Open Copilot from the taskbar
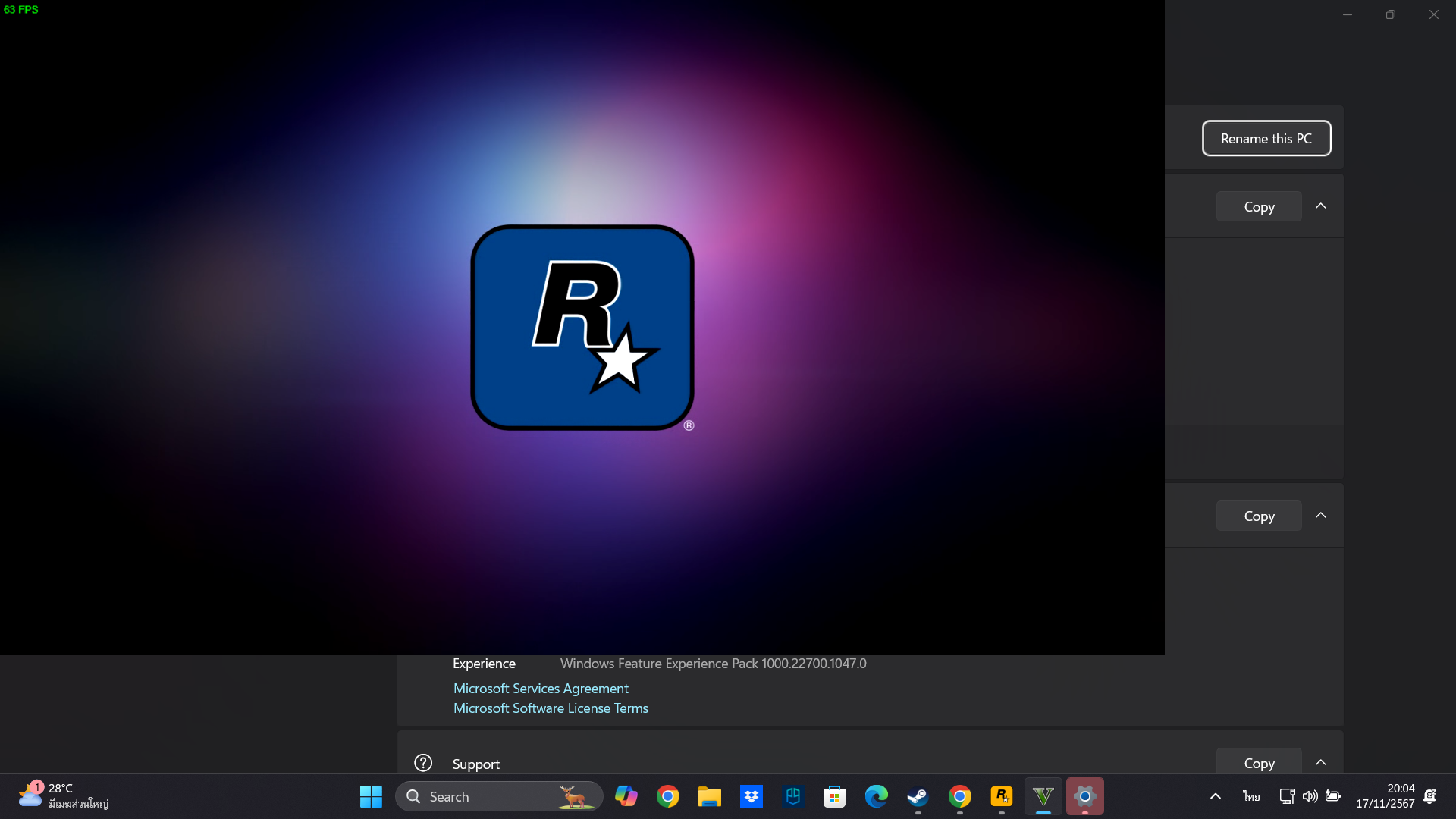The height and width of the screenshot is (819, 1456). 626,796
